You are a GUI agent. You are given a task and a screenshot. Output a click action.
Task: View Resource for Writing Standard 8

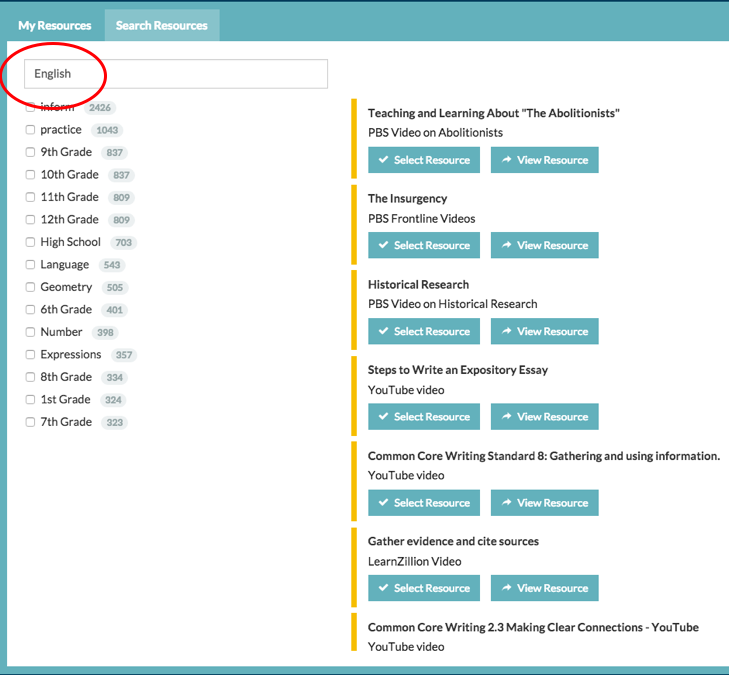[545, 503]
